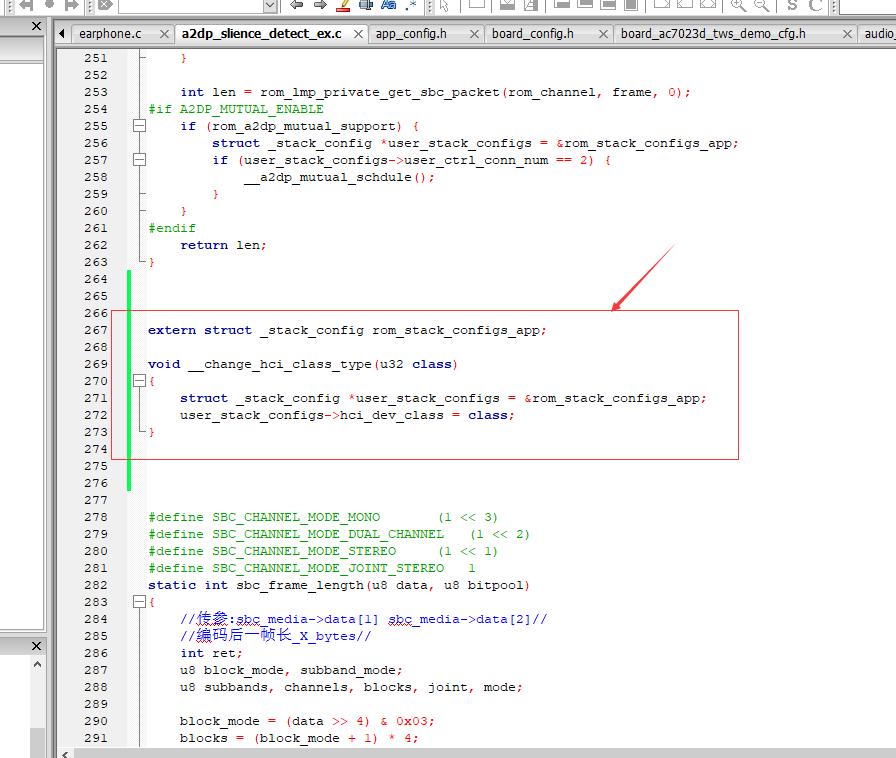
Task: Click the left panel scroll-up arrow
Action: (x=37, y=664)
